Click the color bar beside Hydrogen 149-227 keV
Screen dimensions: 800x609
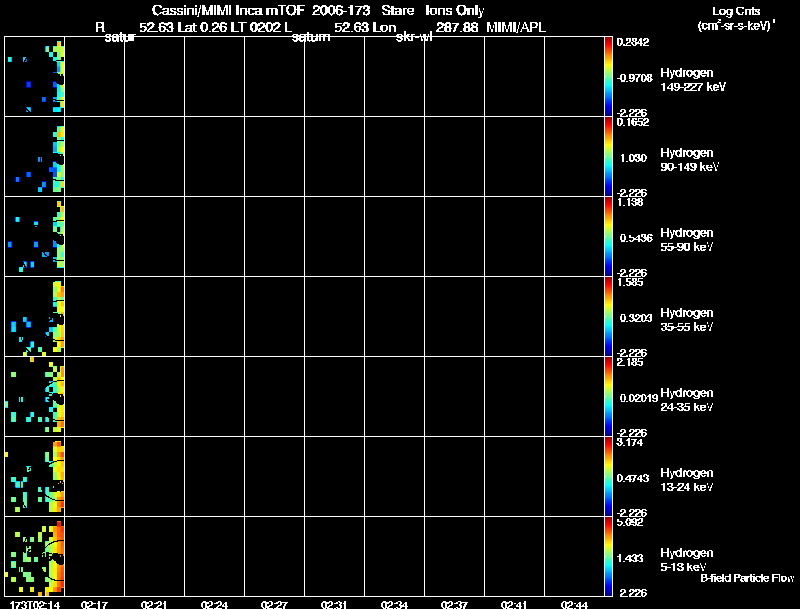(x=608, y=77)
